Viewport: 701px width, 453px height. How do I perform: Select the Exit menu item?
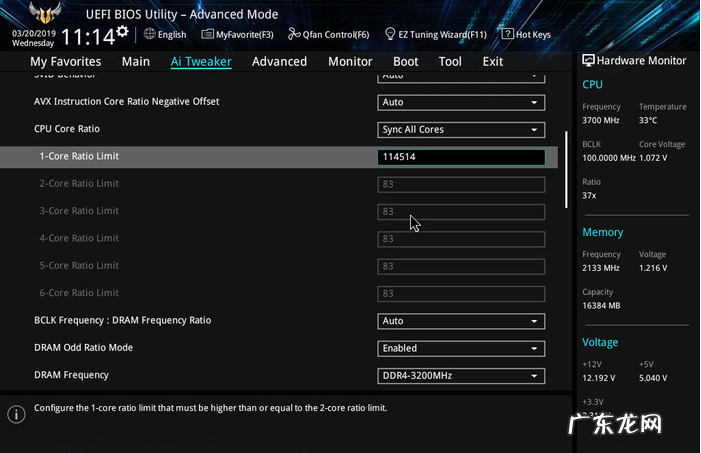click(x=493, y=61)
